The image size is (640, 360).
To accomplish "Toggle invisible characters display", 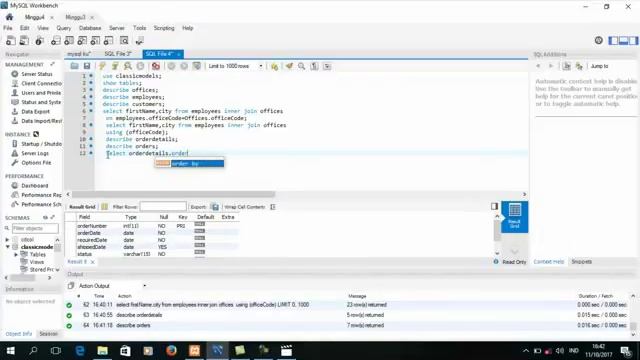I will 314,66.
